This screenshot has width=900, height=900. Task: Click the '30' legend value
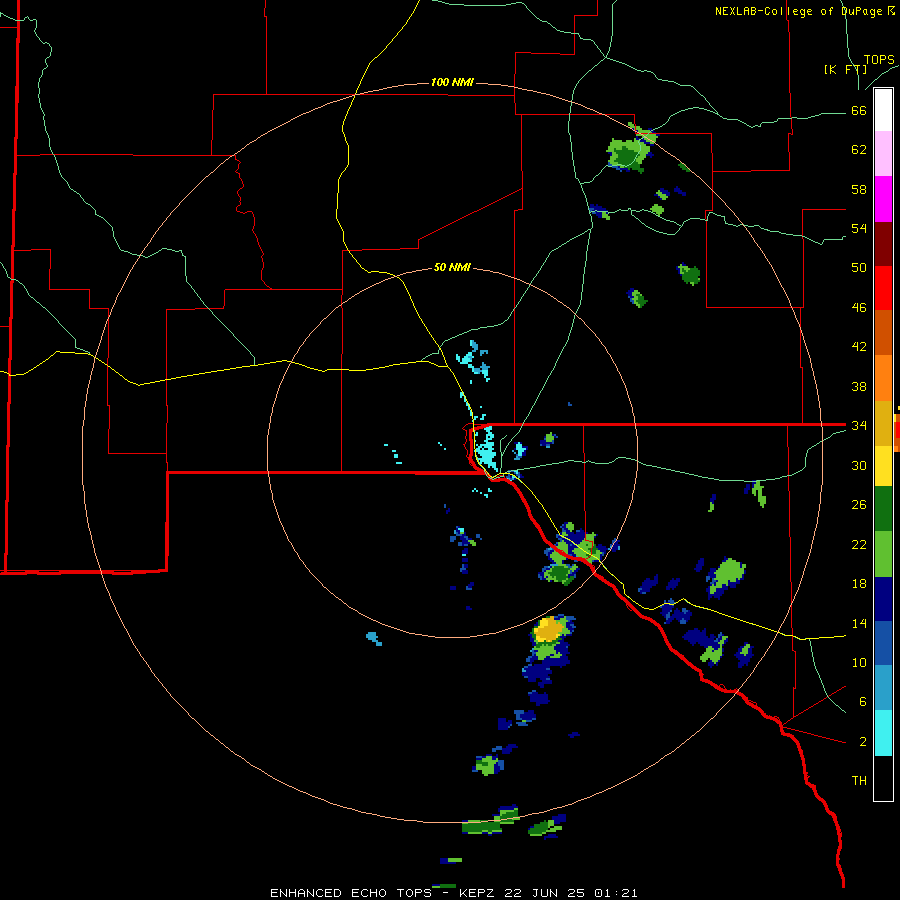point(859,465)
